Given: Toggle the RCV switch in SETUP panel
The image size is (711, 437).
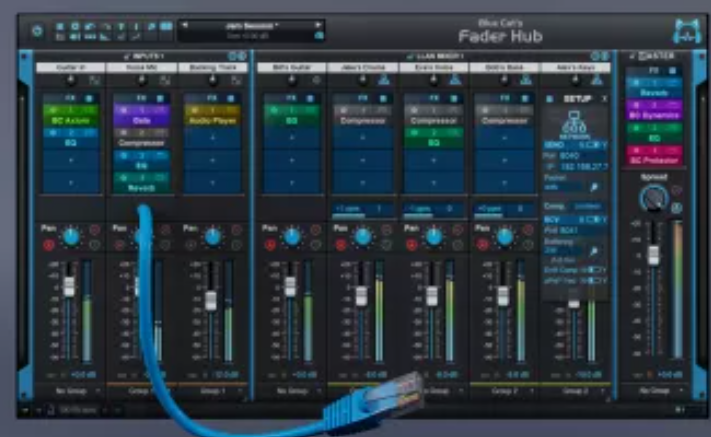Looking at the screenshot, I should (593, 220).
